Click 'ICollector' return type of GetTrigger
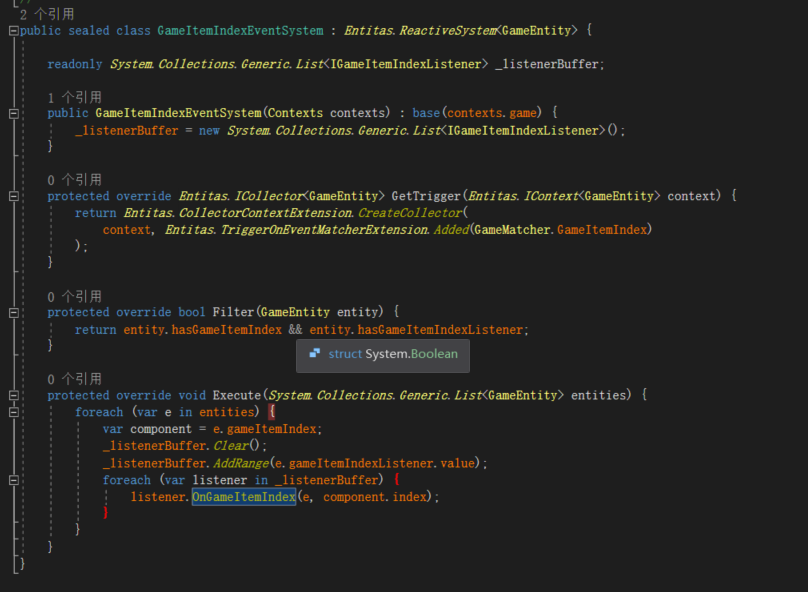 pyautogui.click(x=268, y=196)
